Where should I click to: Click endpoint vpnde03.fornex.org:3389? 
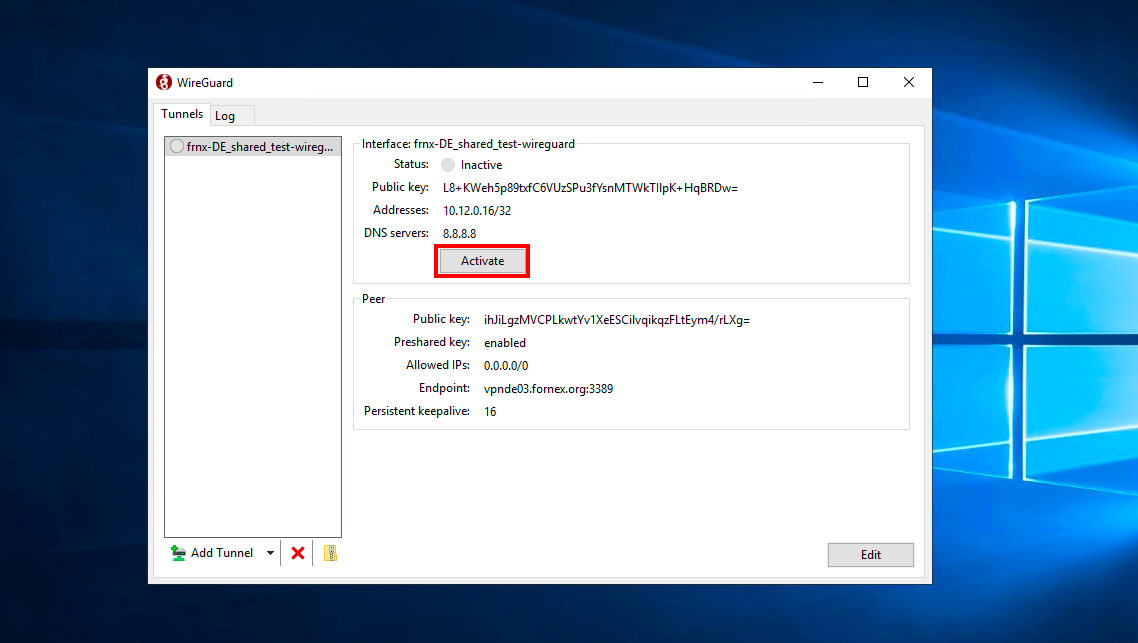(x=548, y=389)
